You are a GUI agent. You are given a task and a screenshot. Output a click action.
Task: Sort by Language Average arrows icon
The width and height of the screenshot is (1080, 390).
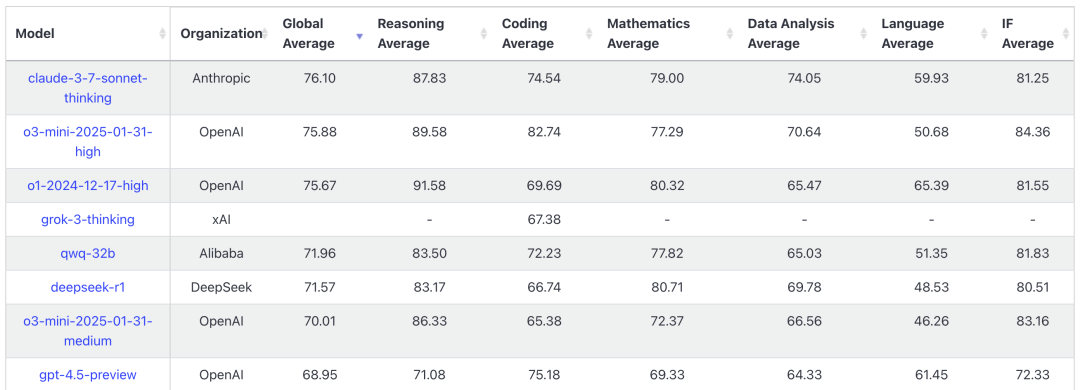(984, 33)
